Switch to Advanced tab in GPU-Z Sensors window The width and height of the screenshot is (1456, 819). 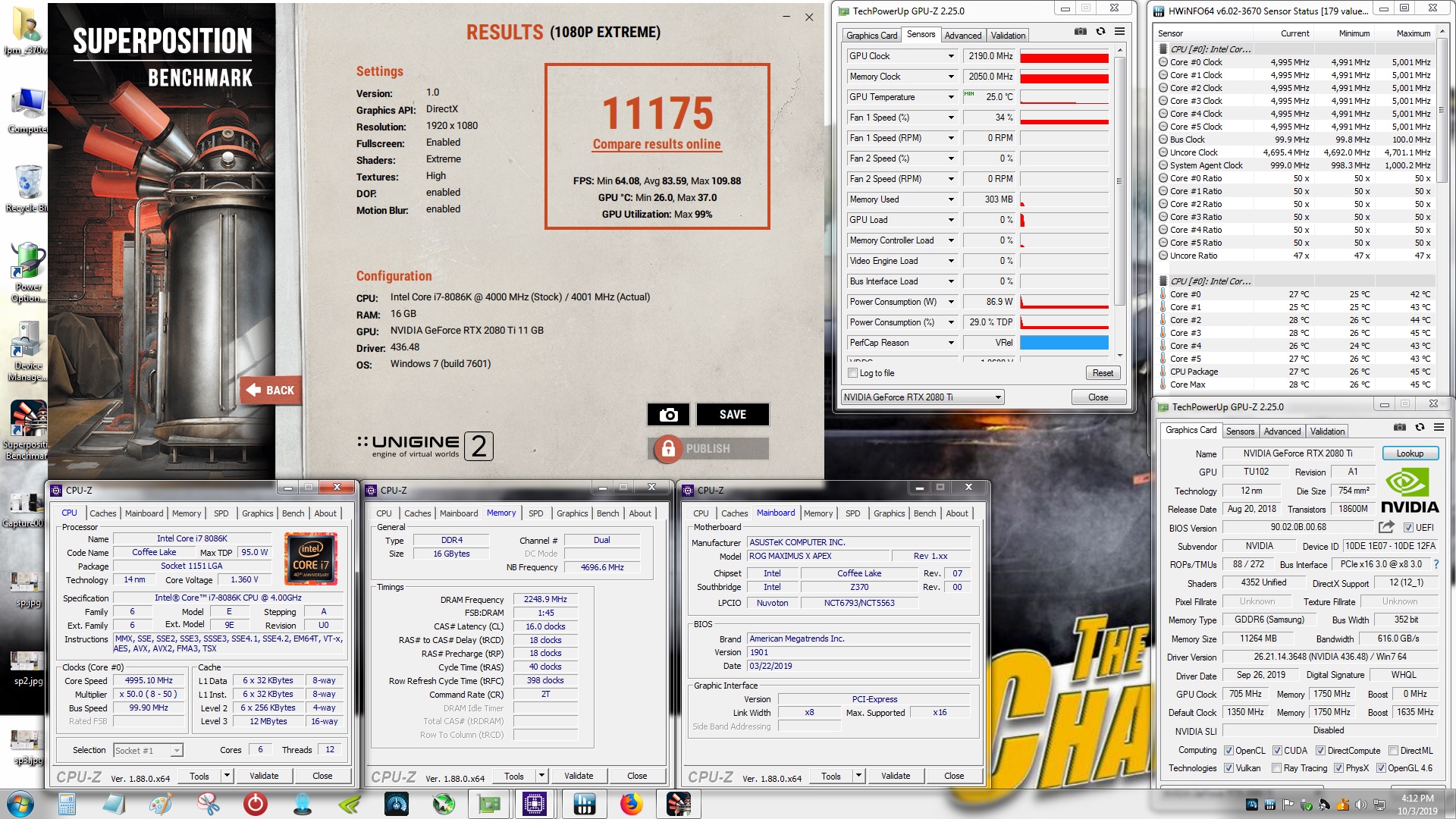(x=963, y=36)
